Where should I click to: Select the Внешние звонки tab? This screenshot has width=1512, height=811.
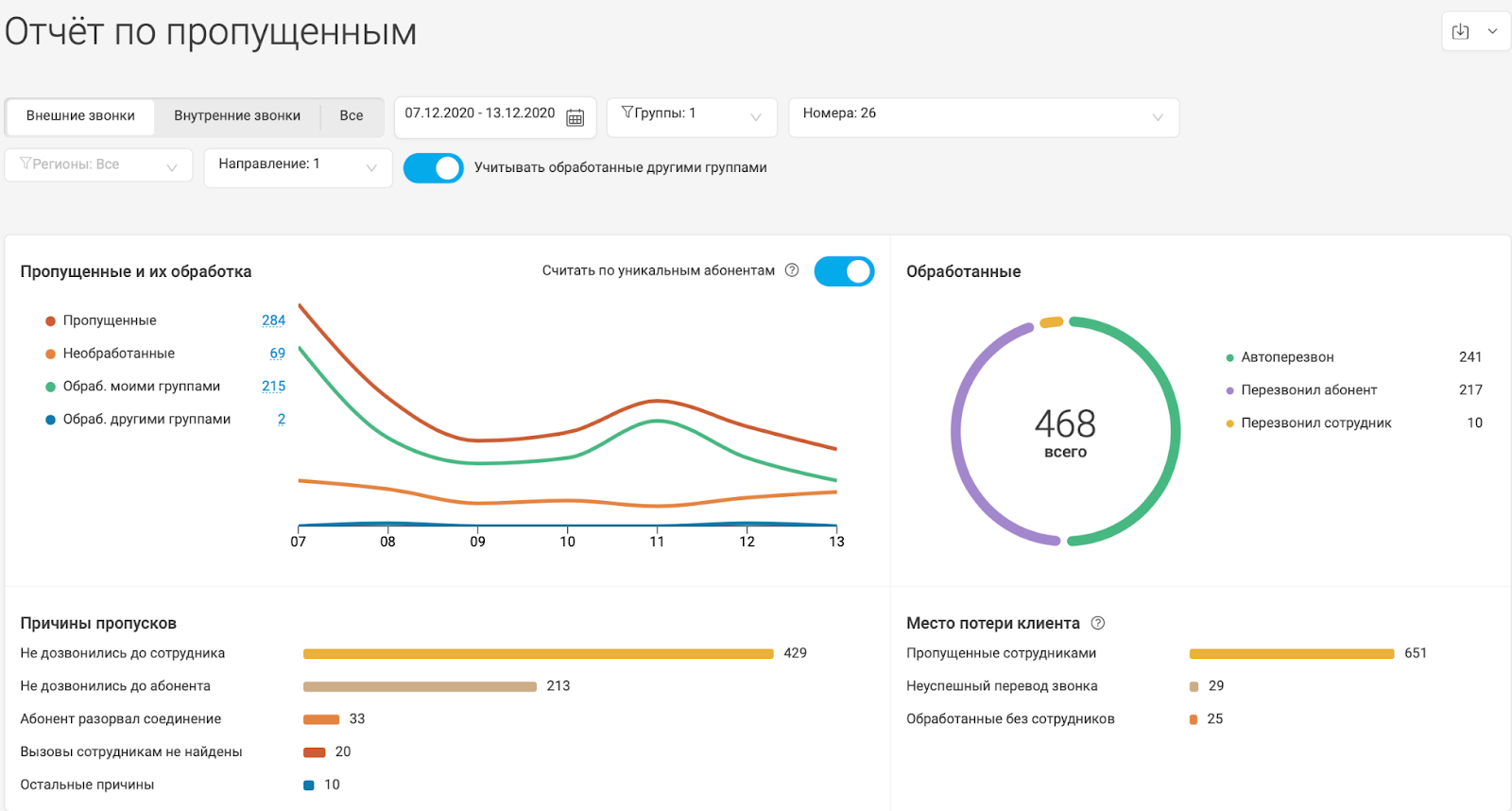80,116
